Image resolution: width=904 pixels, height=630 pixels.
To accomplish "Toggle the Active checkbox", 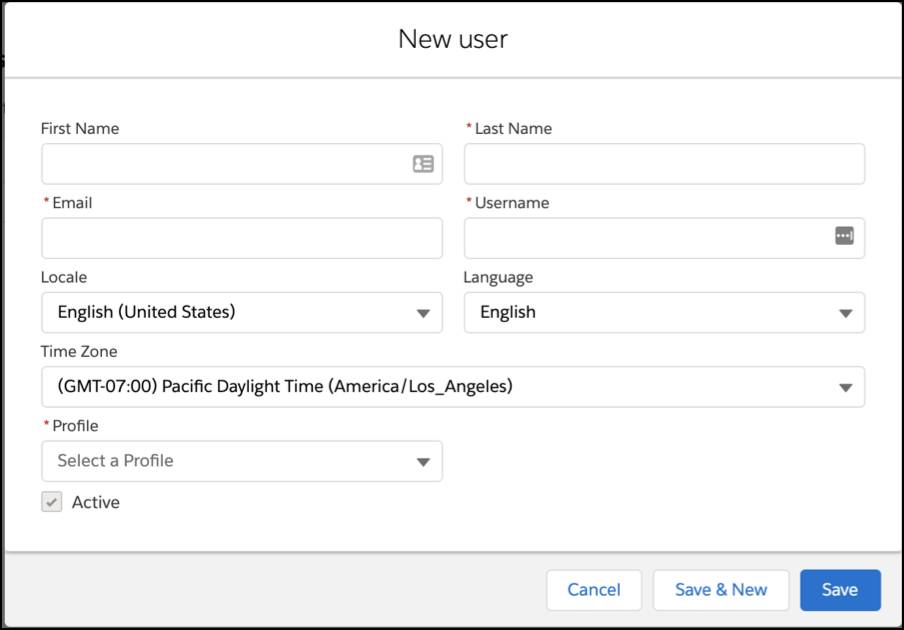I will coord(51,501).
